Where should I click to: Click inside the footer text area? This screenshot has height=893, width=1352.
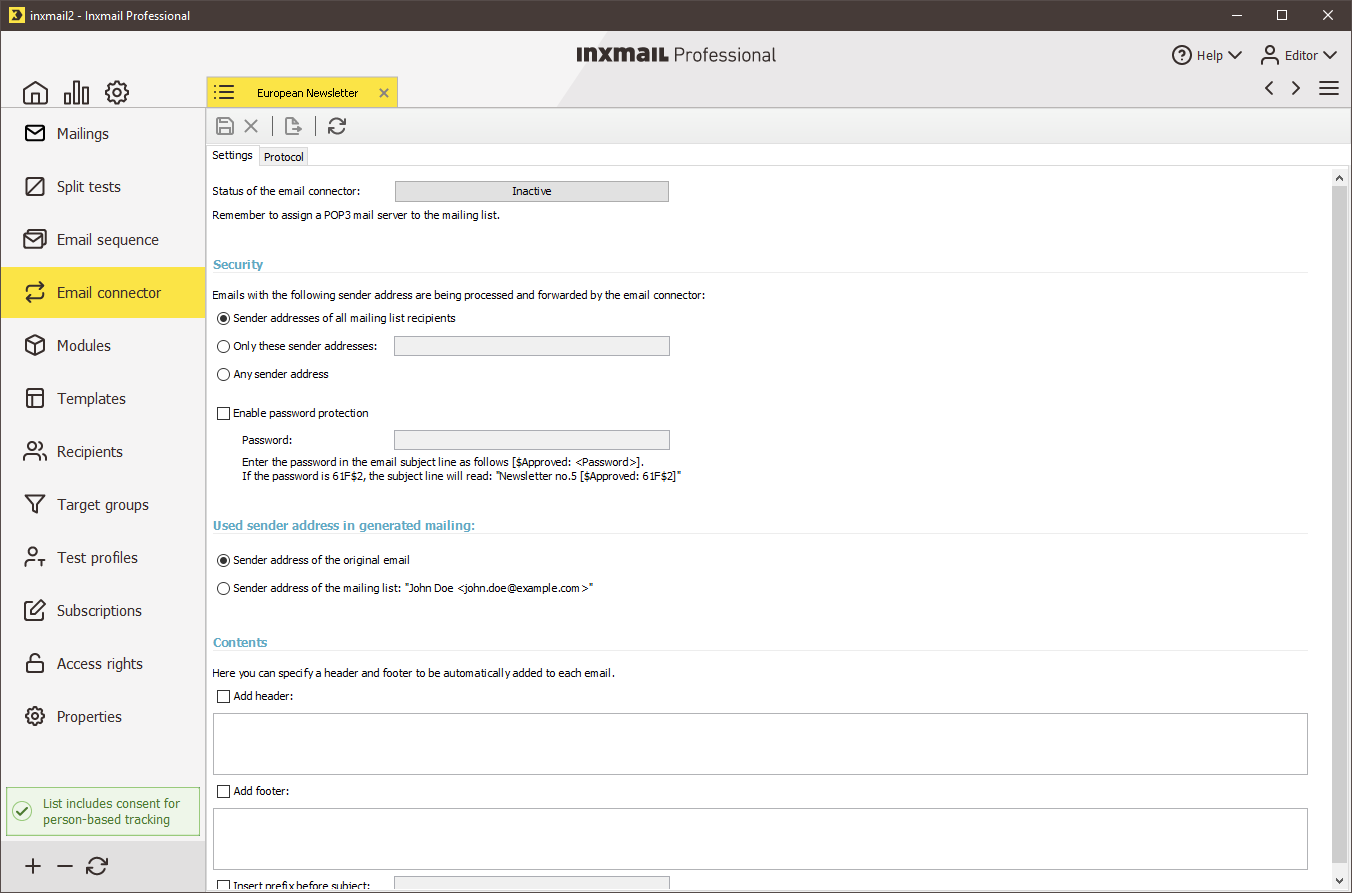coord(760,839)
